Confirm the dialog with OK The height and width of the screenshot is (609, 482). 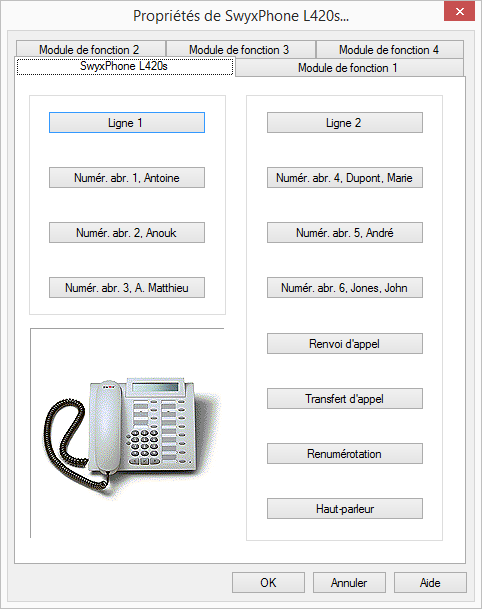(268, 583)
